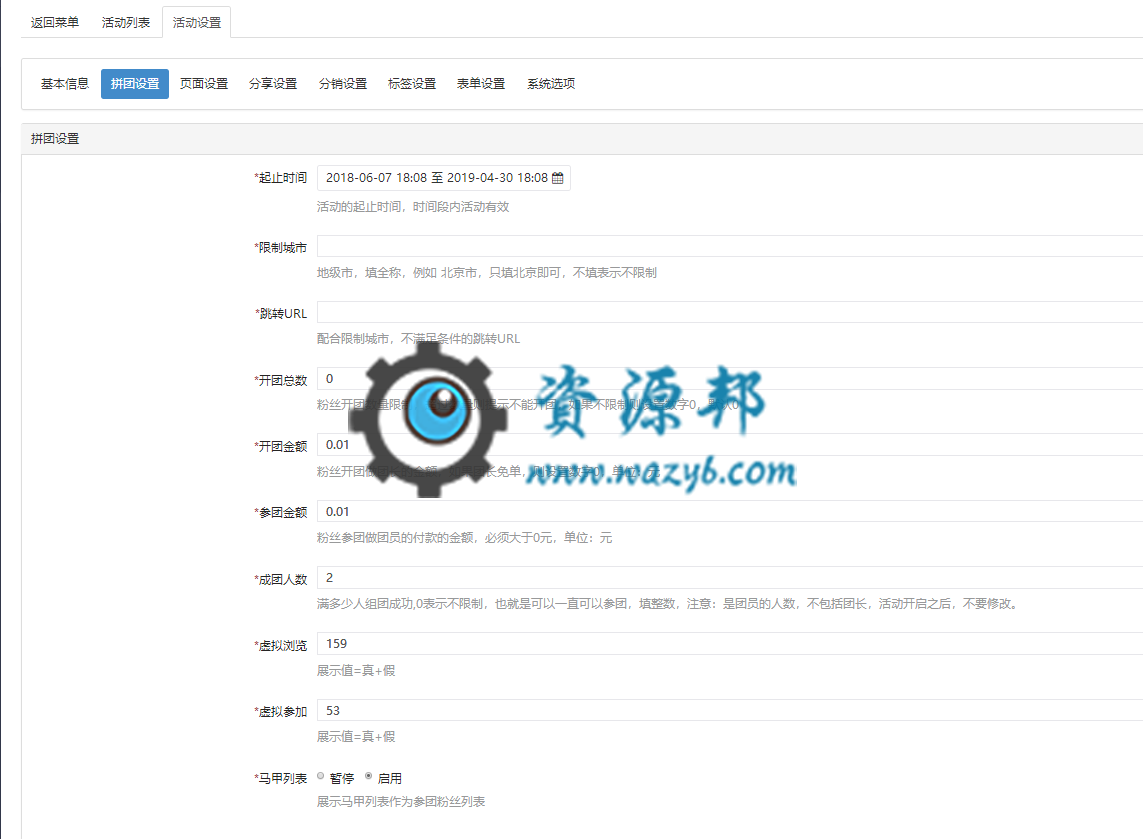
Task: Open 系统选项 section
Action: click(551, 84)
